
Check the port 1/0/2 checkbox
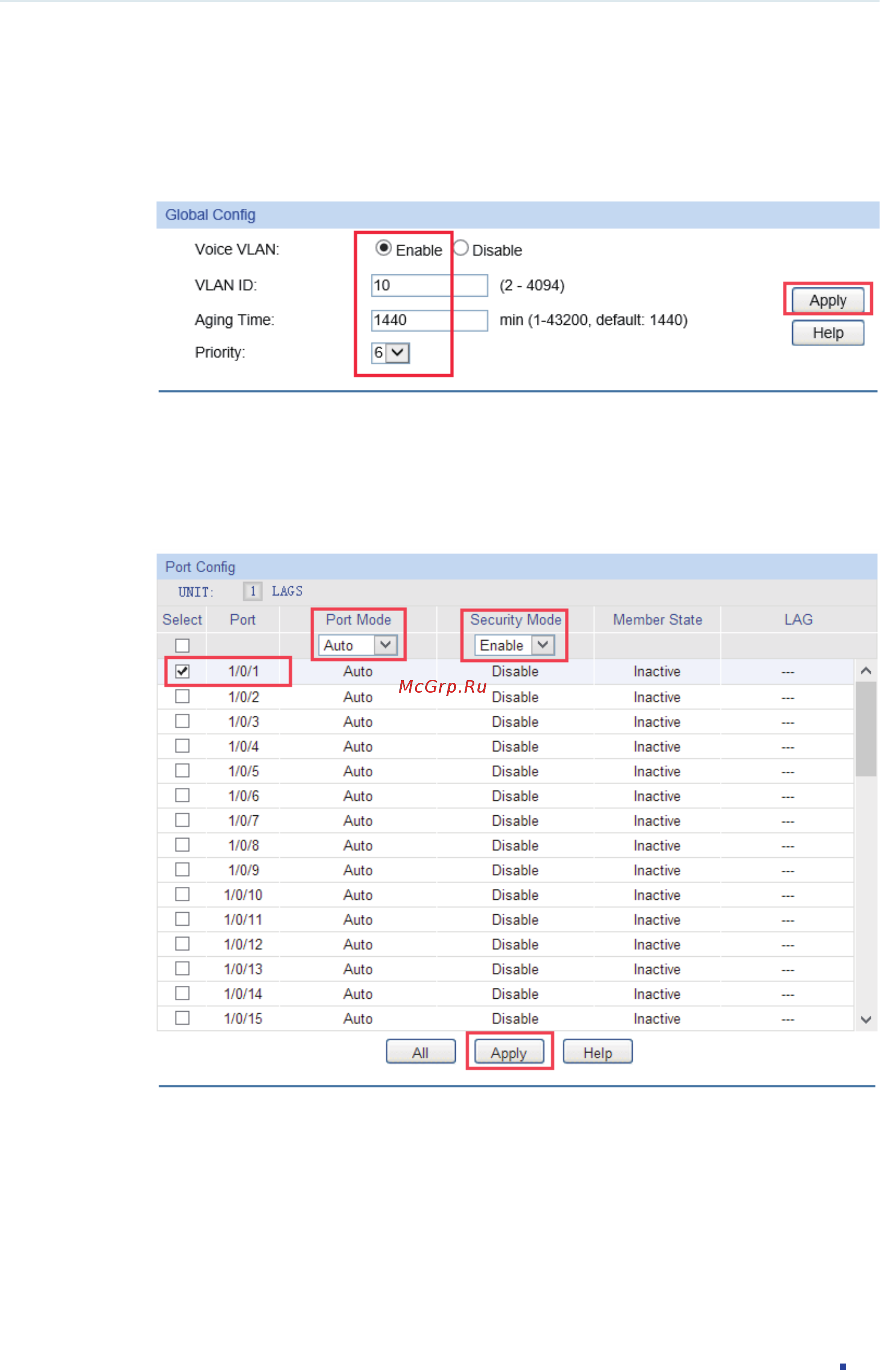[182, 696]
